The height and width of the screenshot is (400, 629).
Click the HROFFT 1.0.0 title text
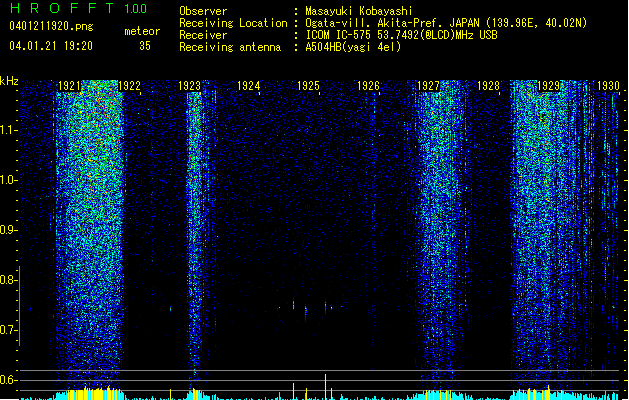click(79, 8)
